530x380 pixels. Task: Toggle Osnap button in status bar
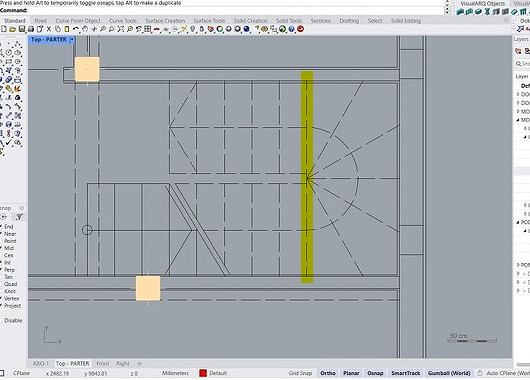tap(375, 373)
